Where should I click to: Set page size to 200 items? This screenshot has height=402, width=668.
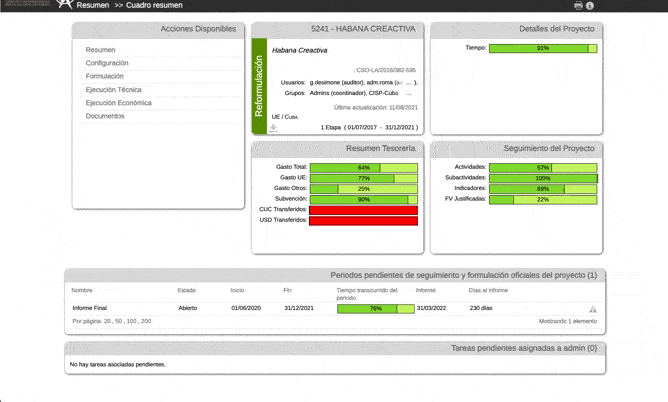[x=146, y=321]
